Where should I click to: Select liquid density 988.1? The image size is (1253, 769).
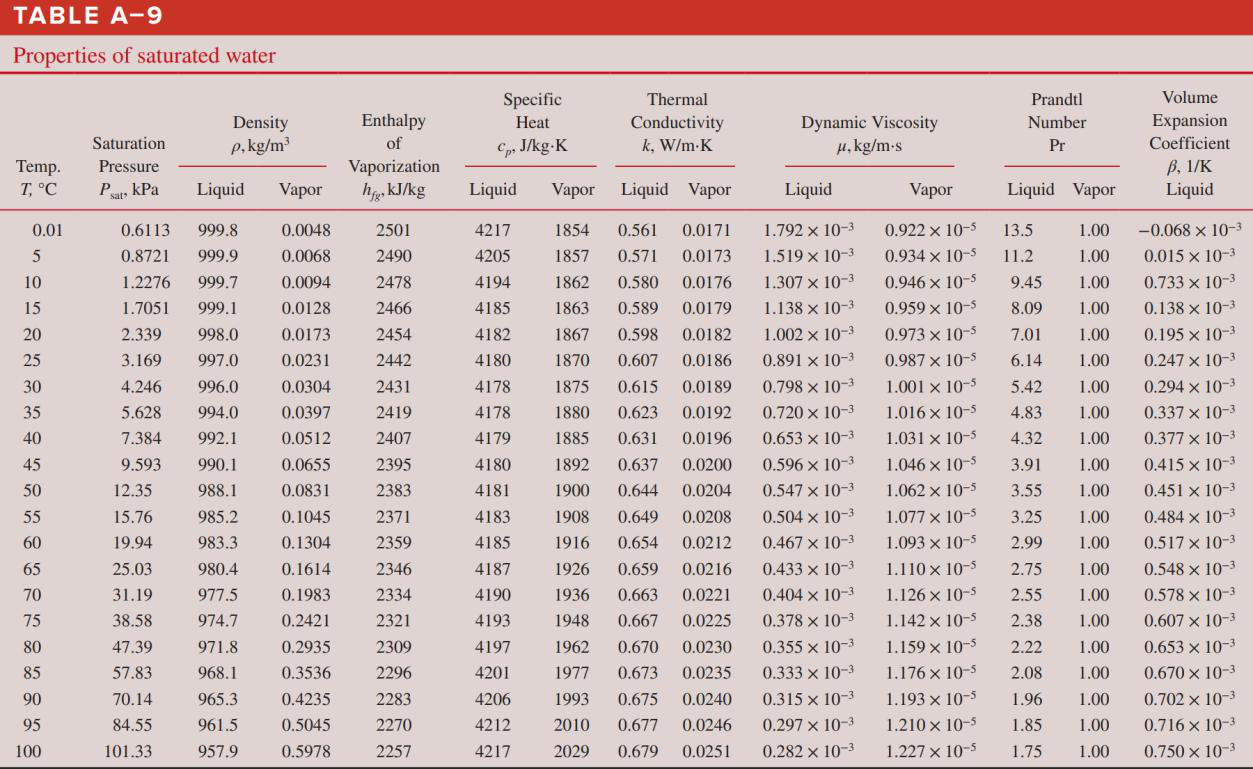[x=218, y=492]
